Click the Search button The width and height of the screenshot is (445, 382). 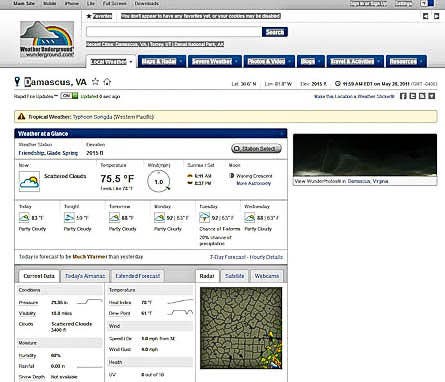(275, 32)
